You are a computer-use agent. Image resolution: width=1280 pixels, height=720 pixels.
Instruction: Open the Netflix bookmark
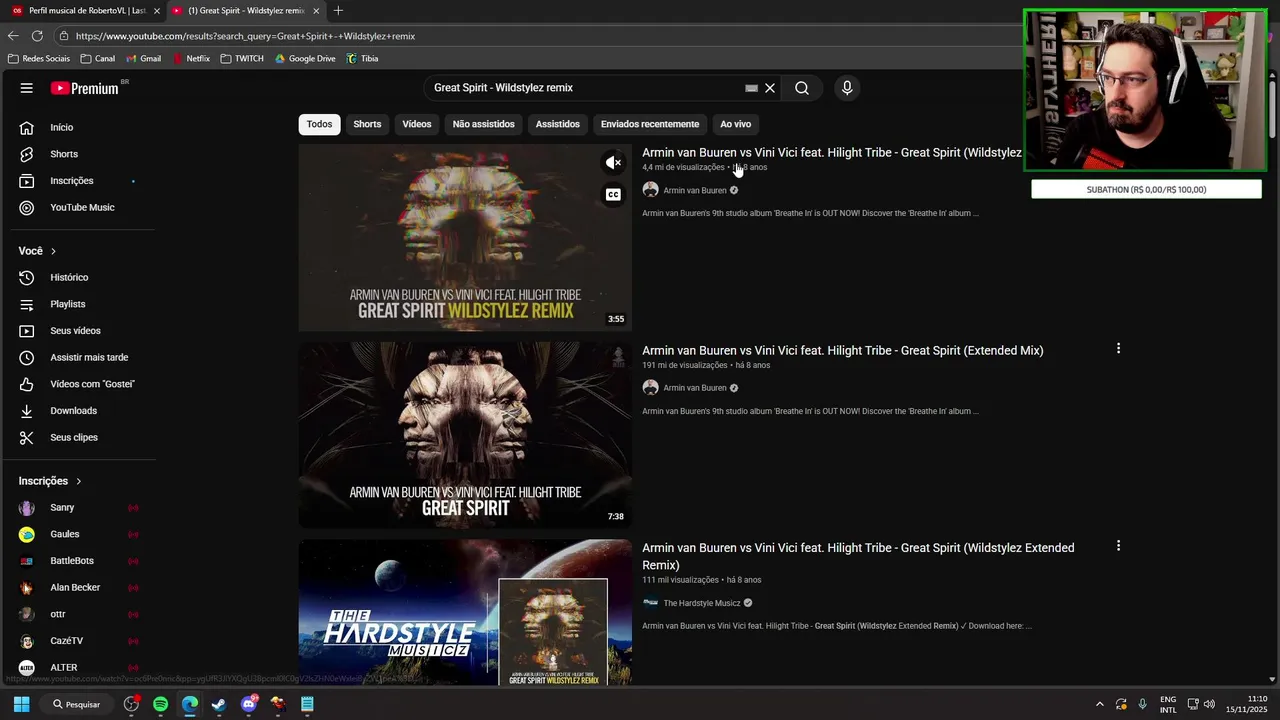pyautogui.click(x=191, y=59)
